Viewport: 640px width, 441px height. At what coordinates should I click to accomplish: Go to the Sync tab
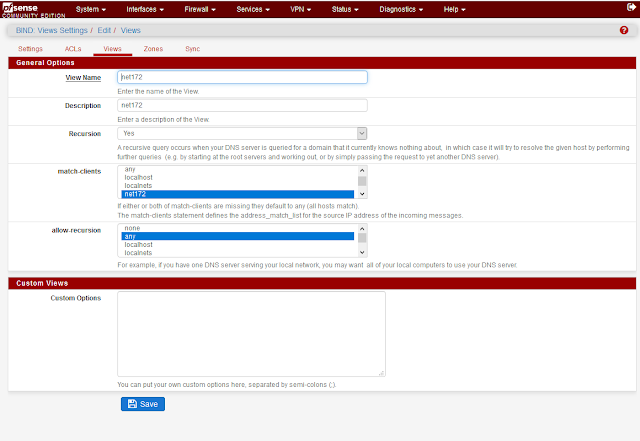(x=192, y=48)
